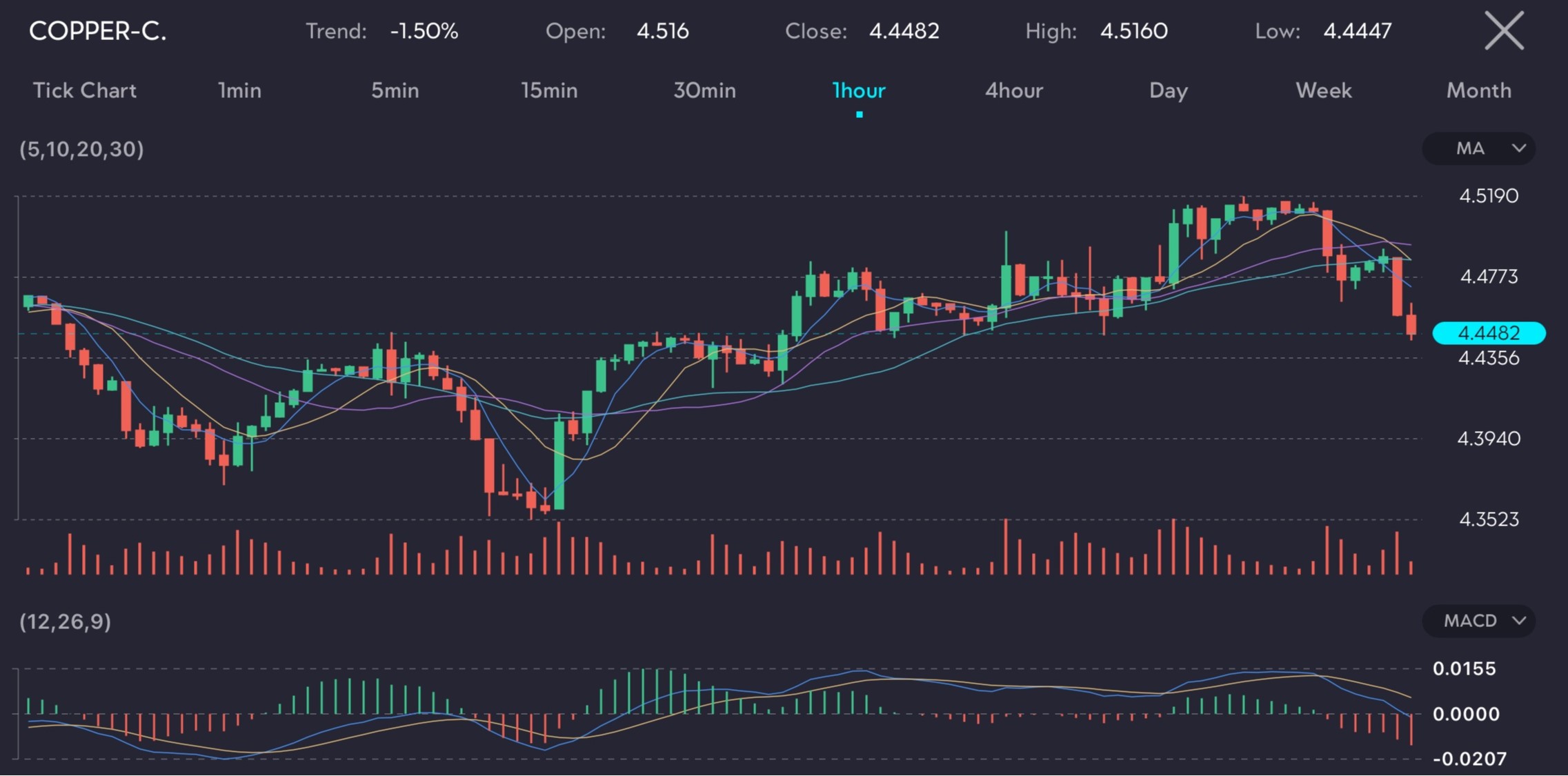Click the MA parameters (5,10,20,30) label
Screen dimensions: 1568x776
(81, 149)
